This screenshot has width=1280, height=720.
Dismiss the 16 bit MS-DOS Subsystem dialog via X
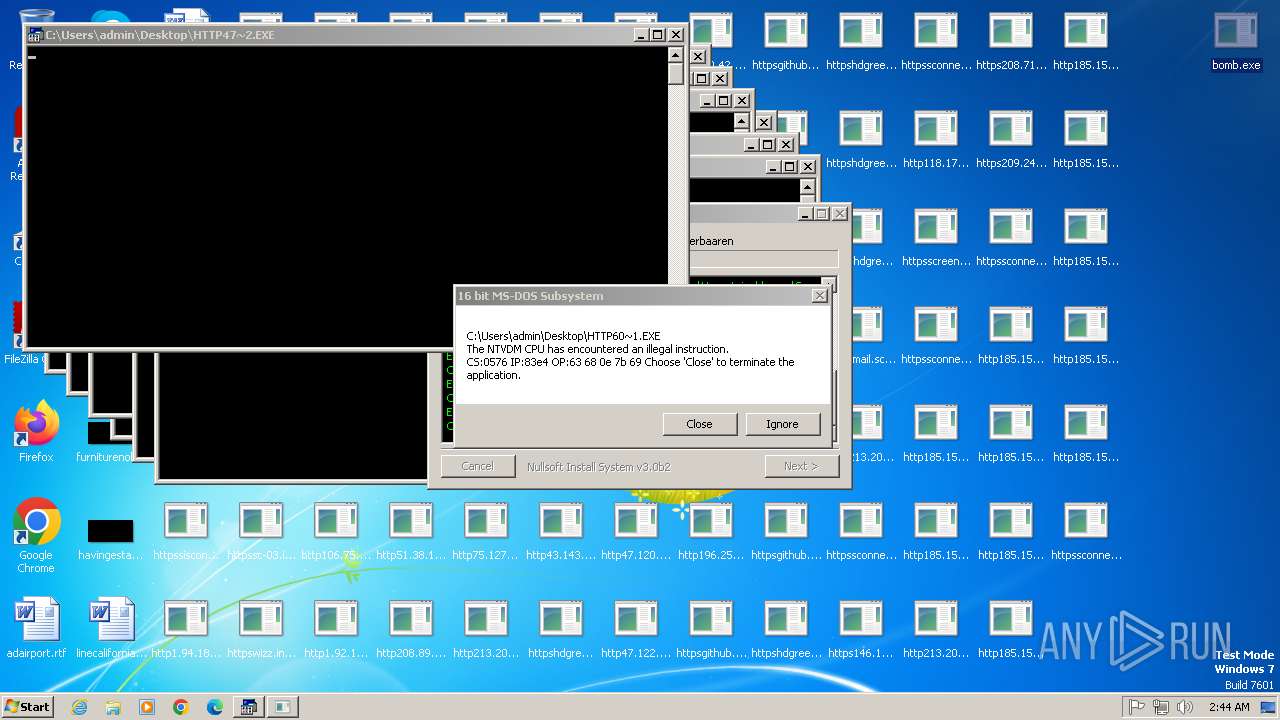(x=820, y=296)
